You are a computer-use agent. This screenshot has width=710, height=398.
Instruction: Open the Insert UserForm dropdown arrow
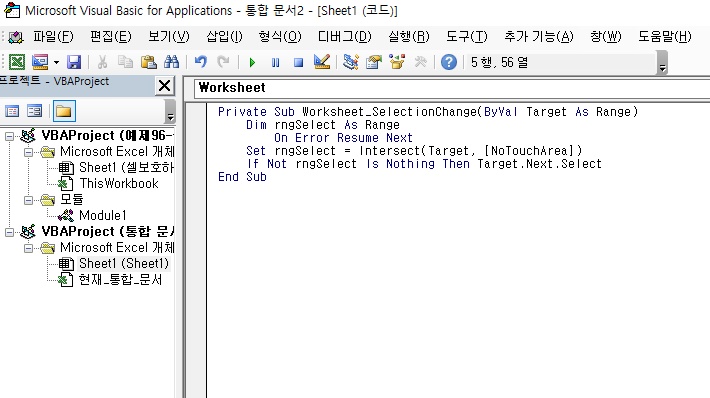coord(56,62)
